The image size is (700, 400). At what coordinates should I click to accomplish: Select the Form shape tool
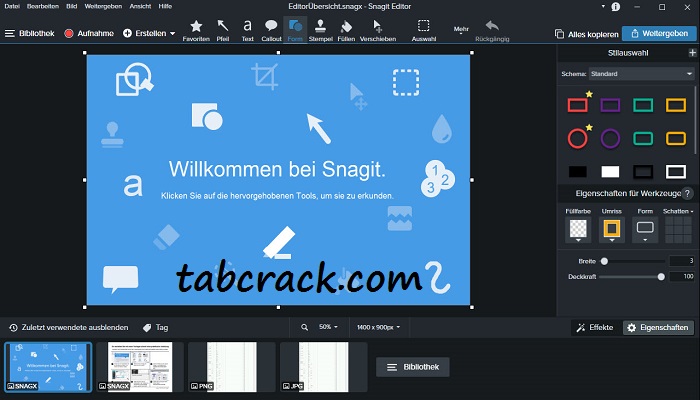(295, 30)
